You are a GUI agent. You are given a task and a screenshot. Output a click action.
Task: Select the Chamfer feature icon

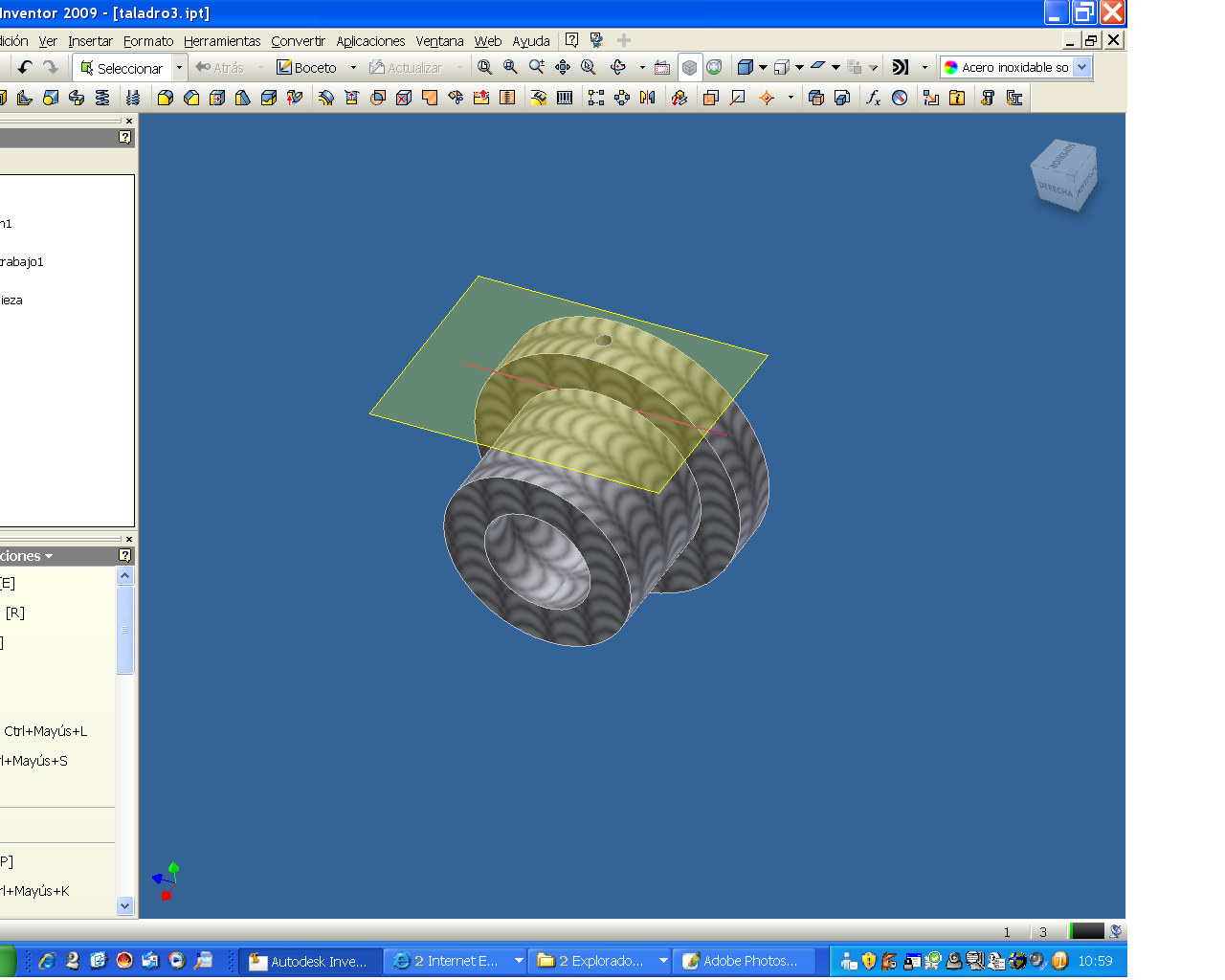pos(191,98)
